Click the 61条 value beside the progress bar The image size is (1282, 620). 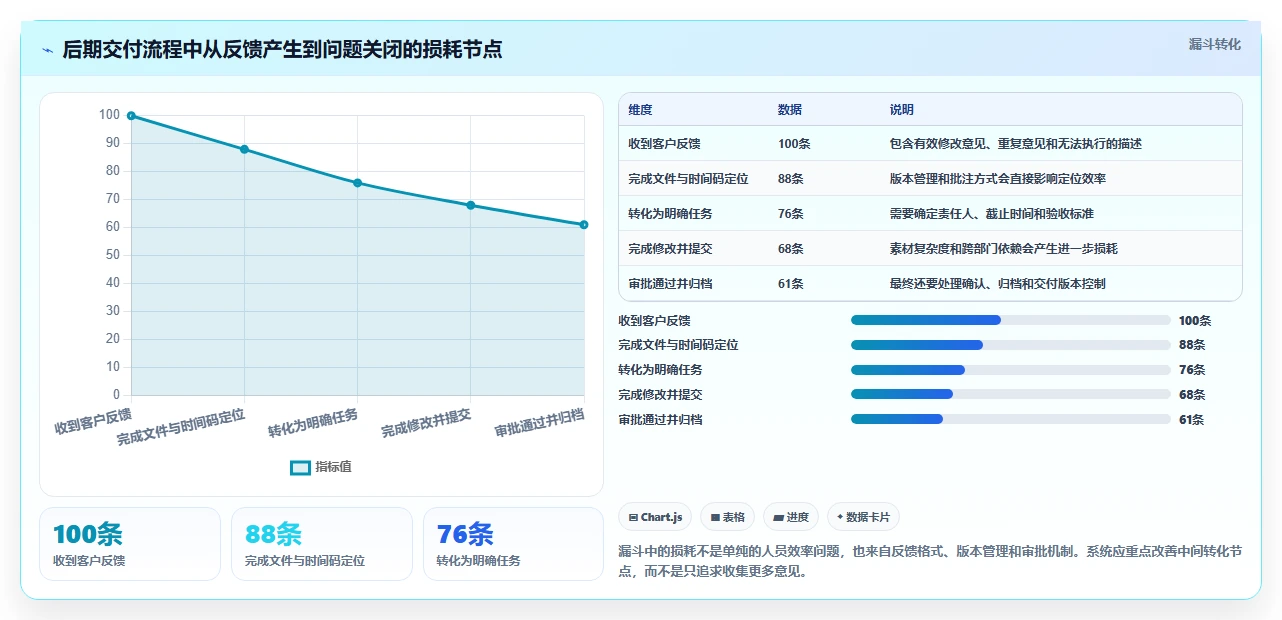1192,420
